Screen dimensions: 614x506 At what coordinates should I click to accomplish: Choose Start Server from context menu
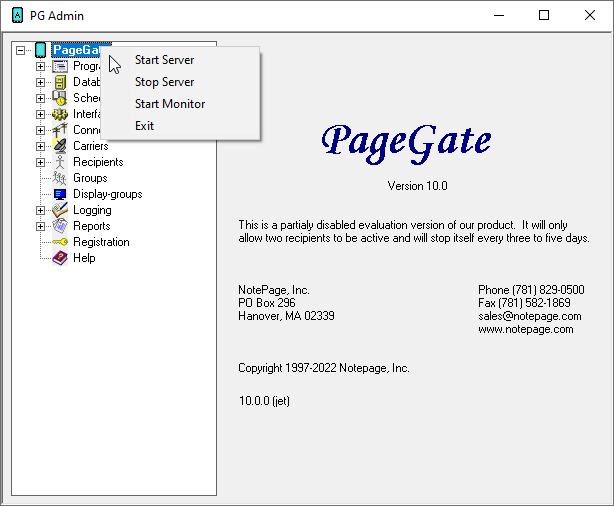[180, 60]
